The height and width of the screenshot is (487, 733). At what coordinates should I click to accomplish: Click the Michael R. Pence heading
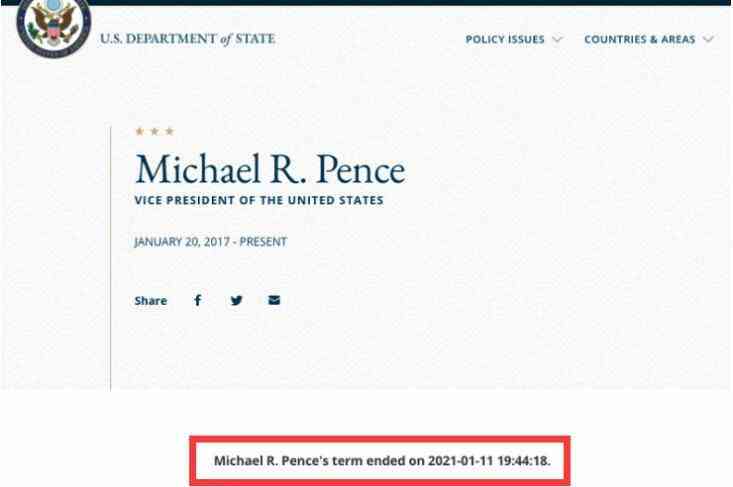(x=270, y=170)
